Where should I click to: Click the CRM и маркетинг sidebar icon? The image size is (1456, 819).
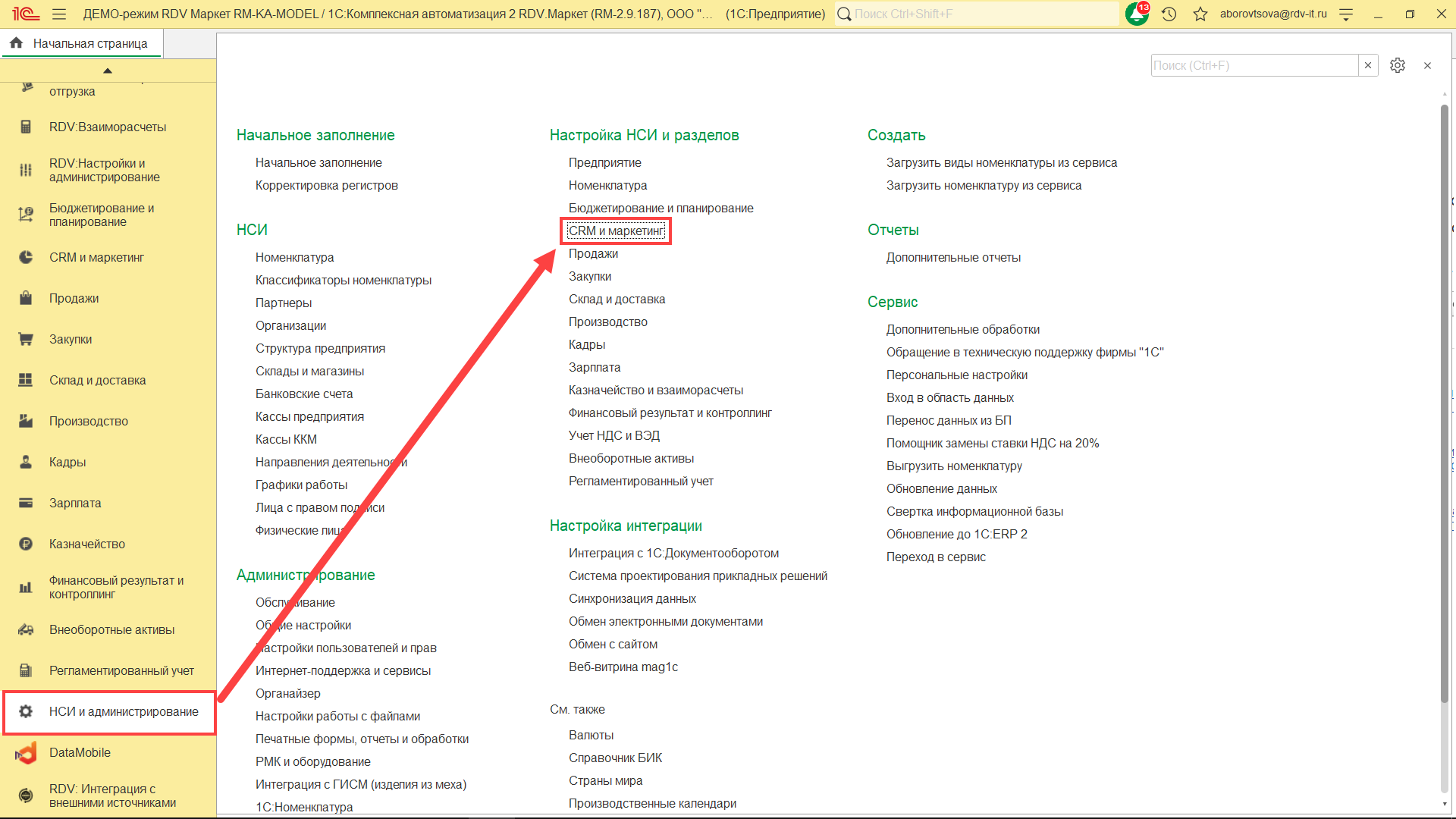pos(26,257)
